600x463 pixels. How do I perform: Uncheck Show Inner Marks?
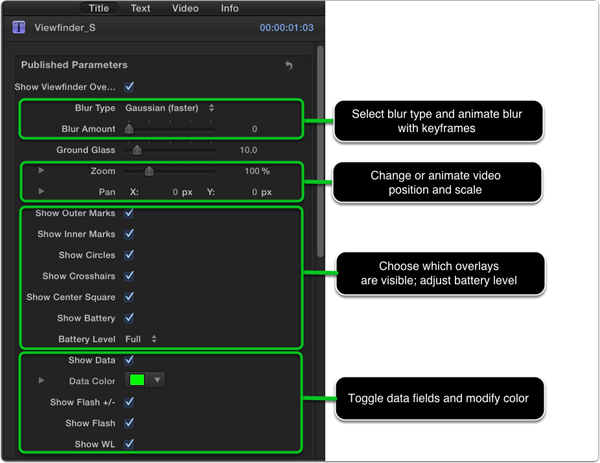(x=129, y=233)
